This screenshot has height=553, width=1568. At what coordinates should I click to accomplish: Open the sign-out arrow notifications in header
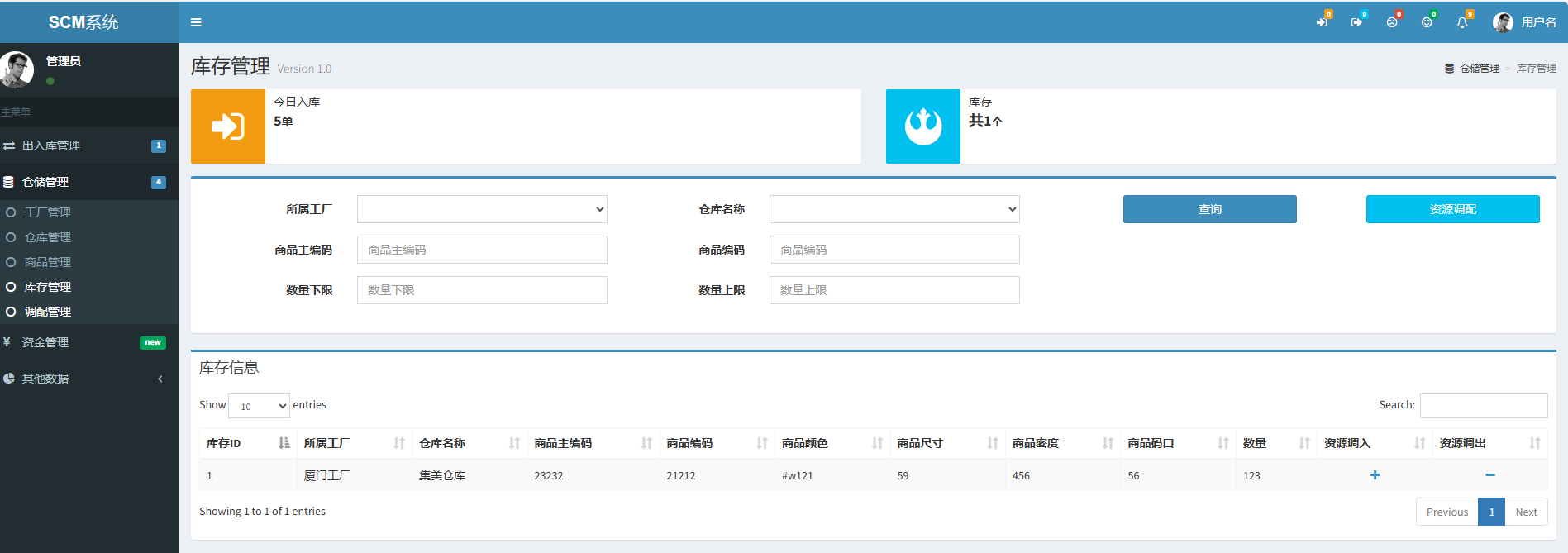click(1356, 22)
